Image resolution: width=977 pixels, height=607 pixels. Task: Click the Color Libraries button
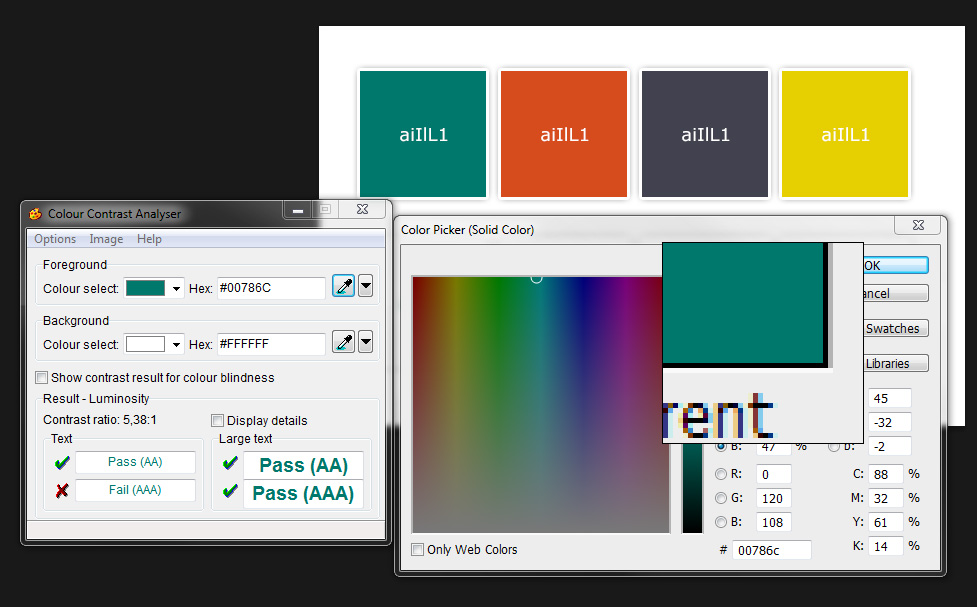(x=893, y=363)
